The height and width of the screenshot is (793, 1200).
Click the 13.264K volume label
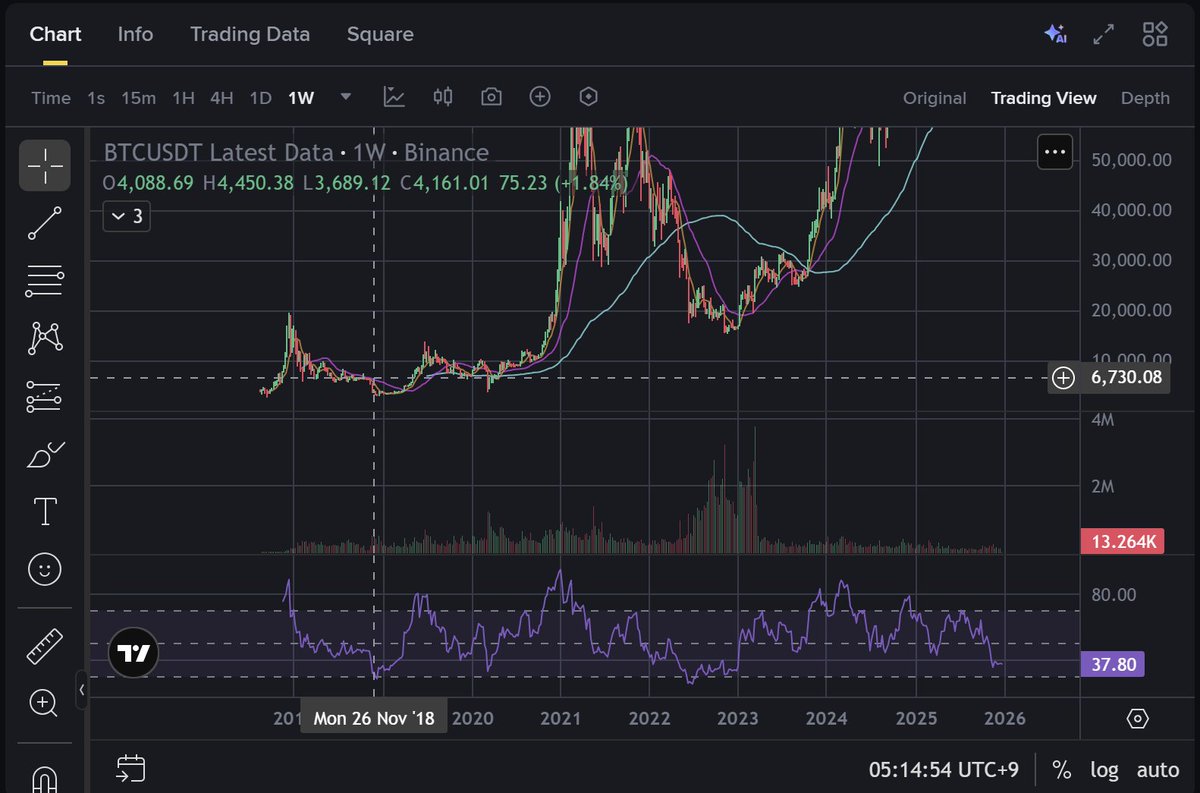tap(1123, 542)
